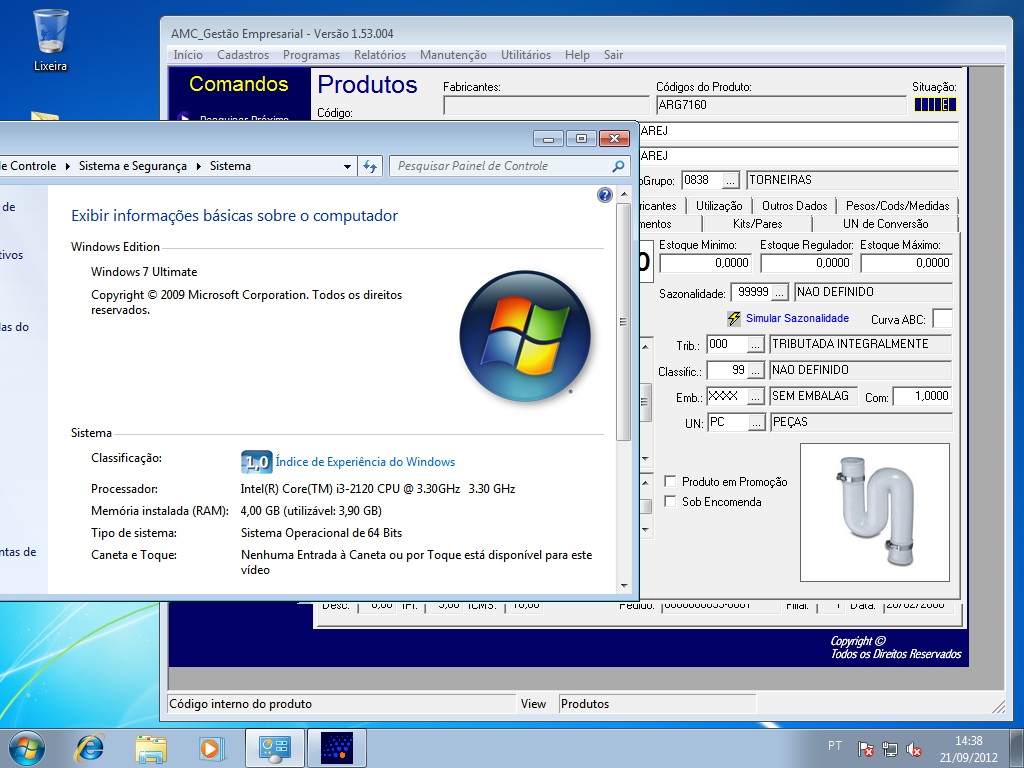This screenshot has height=768, width=1024.
Task: Click the network tray icon
Action: 889,749
